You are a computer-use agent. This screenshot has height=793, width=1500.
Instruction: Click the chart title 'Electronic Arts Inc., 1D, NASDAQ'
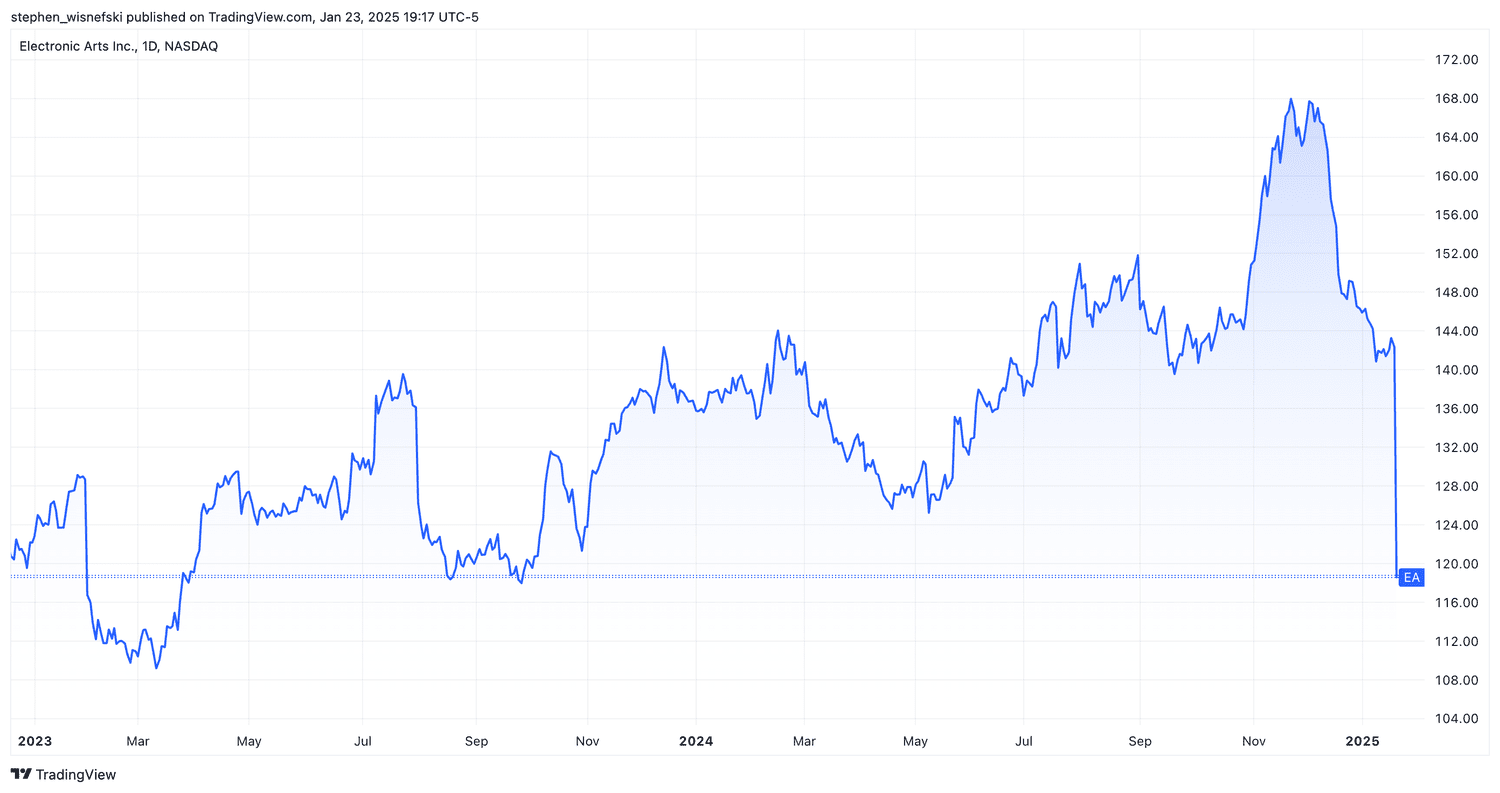point(119,46)
